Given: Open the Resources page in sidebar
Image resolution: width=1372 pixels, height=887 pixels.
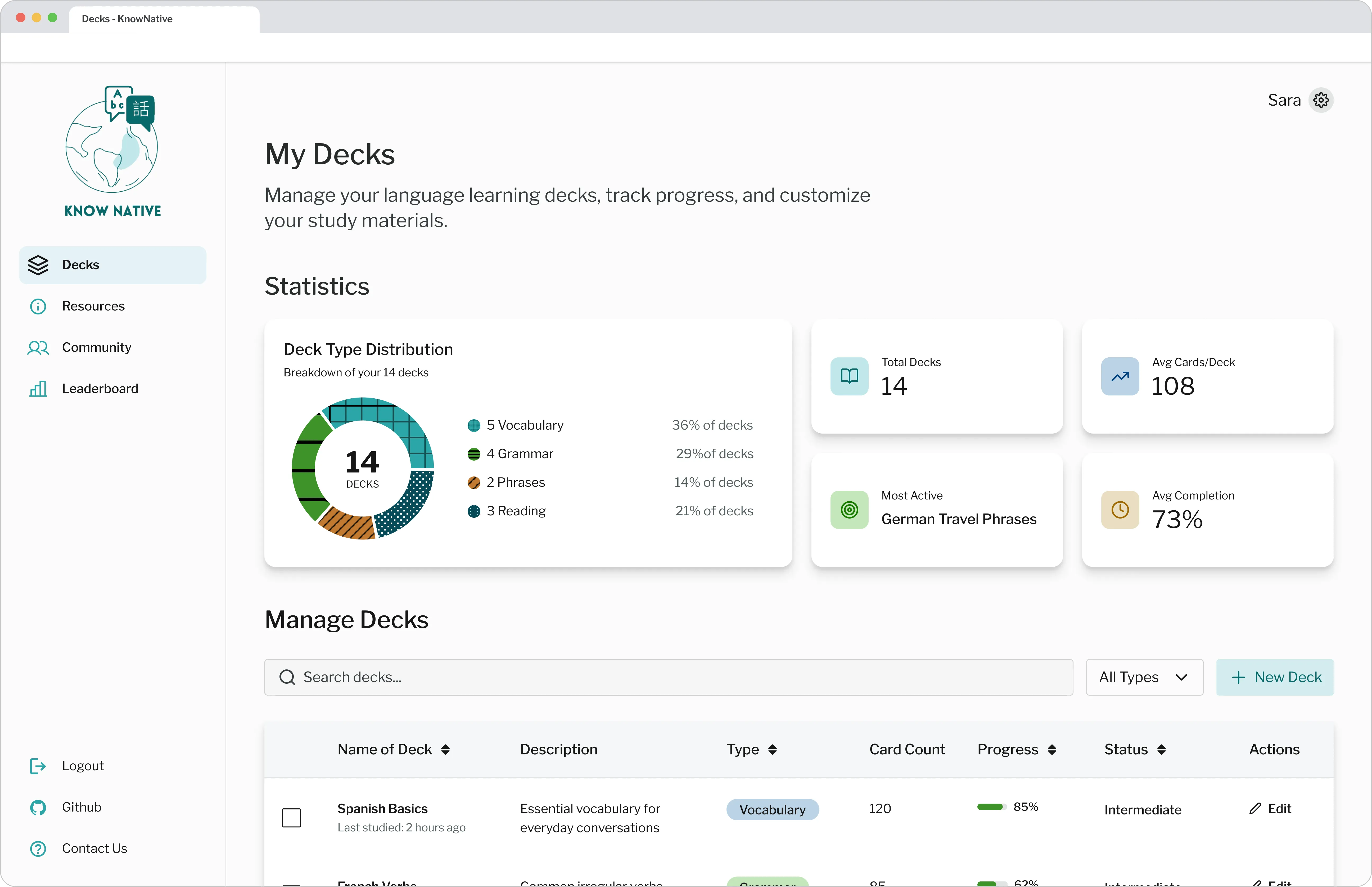Looking at the screenshot, I should [x=112, y=307].
